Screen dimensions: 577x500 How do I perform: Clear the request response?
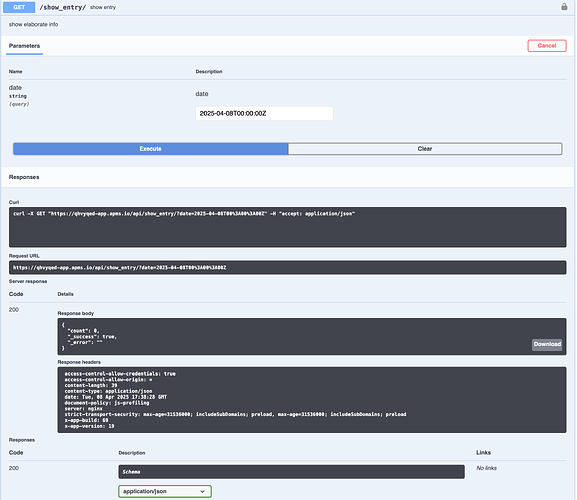tap(425, 149)
